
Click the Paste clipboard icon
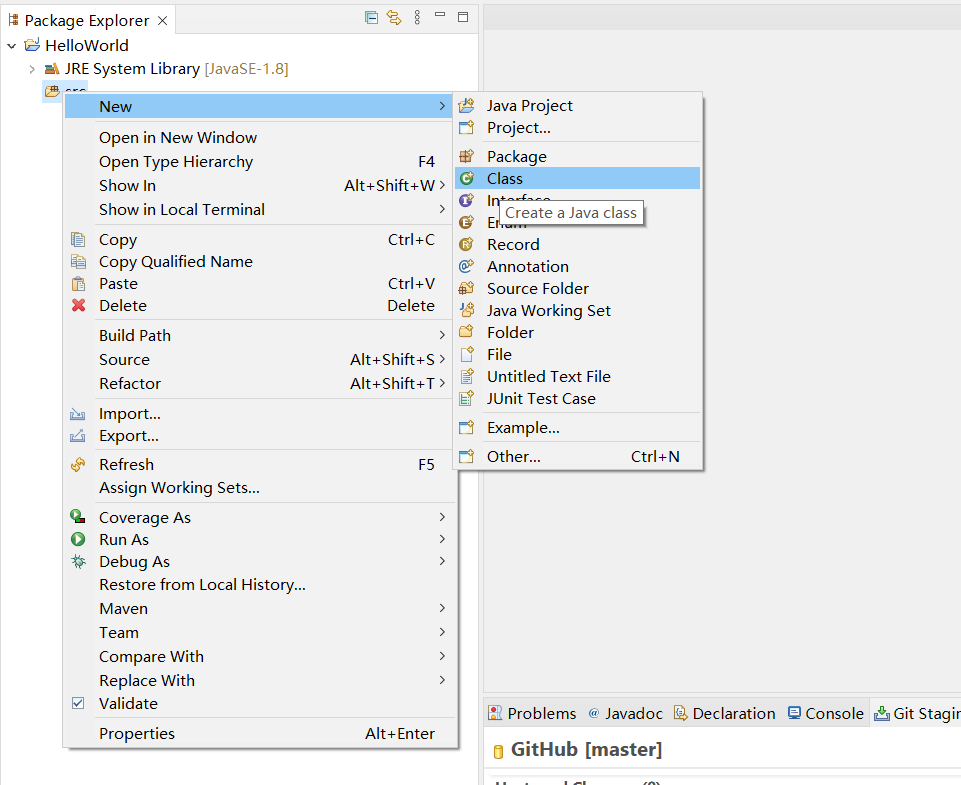[x=78, y=284]
